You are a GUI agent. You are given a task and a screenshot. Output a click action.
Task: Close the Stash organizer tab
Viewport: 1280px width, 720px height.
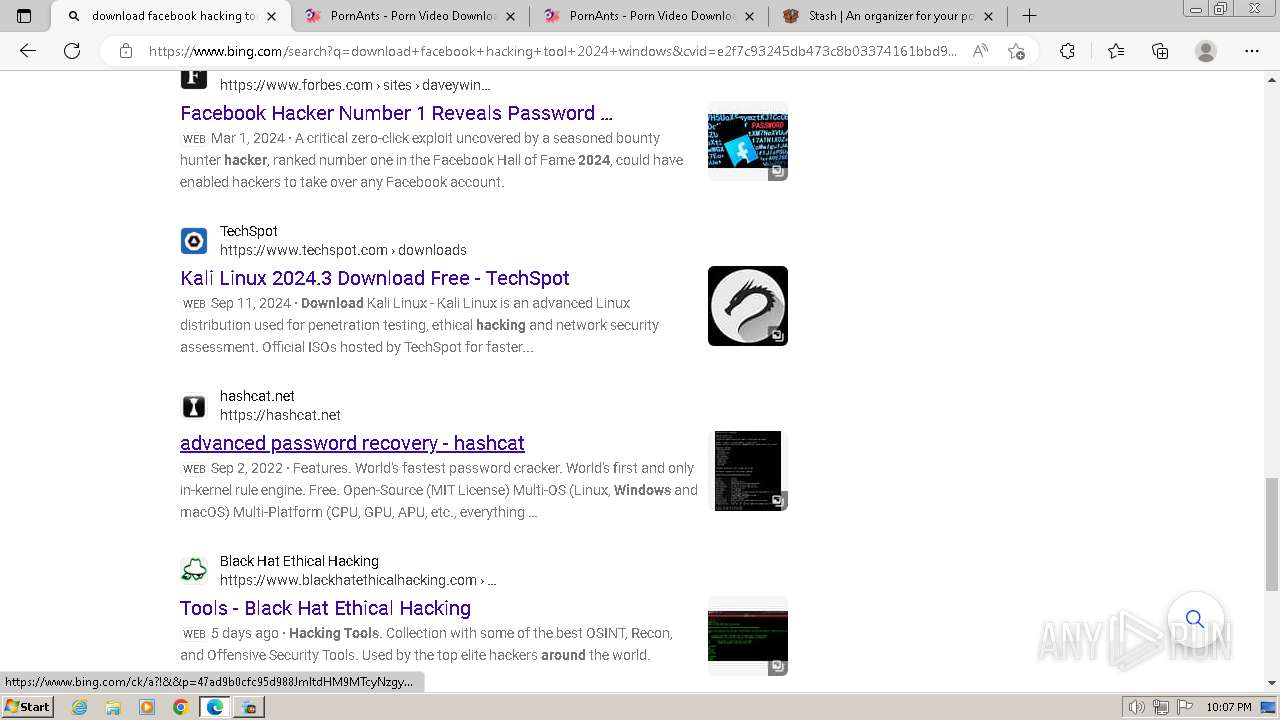point(988,16)
